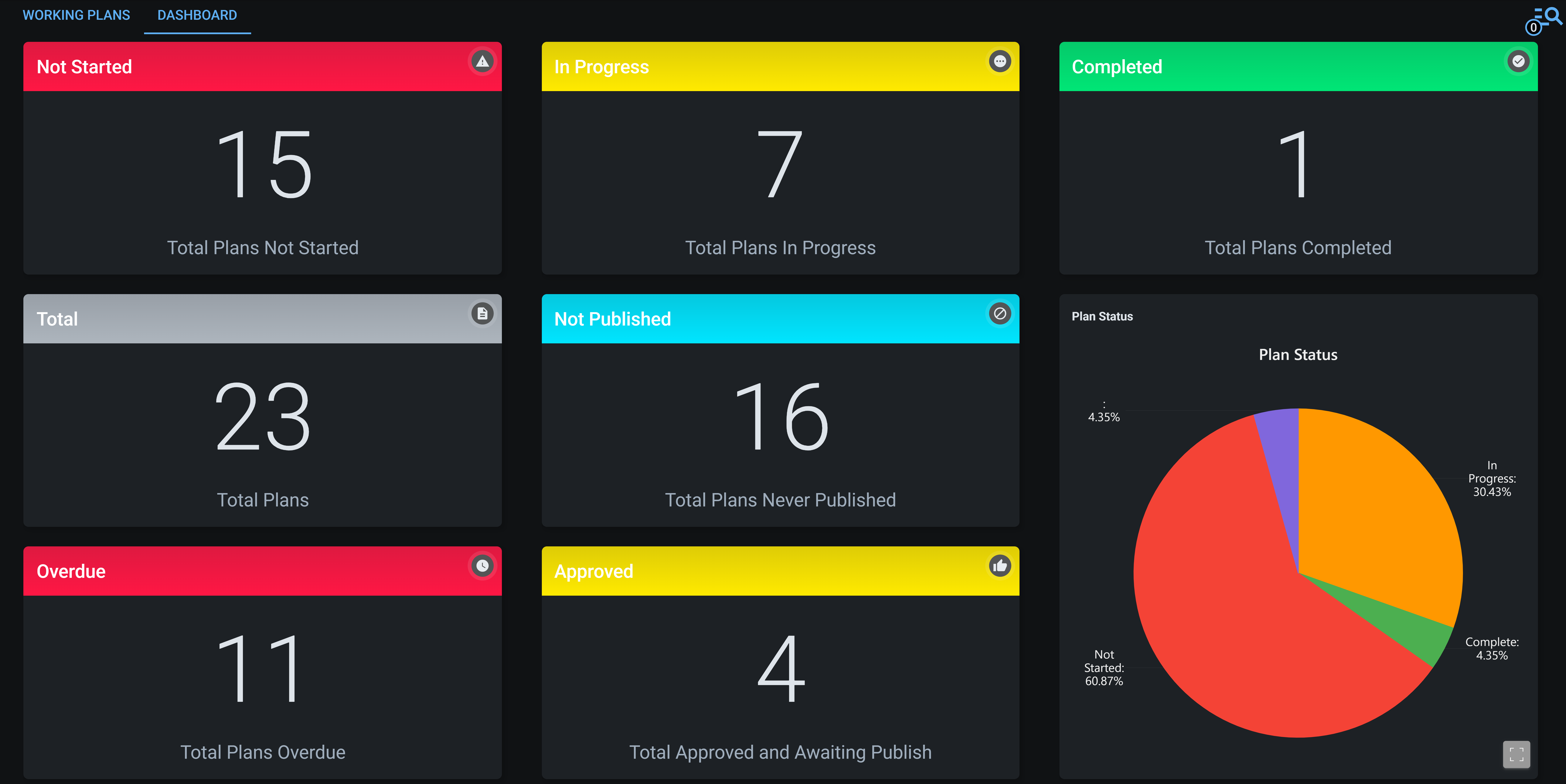Click the clock icon on the Overdue card
This screenshot has width=1566, height=784.
point(482,566)
